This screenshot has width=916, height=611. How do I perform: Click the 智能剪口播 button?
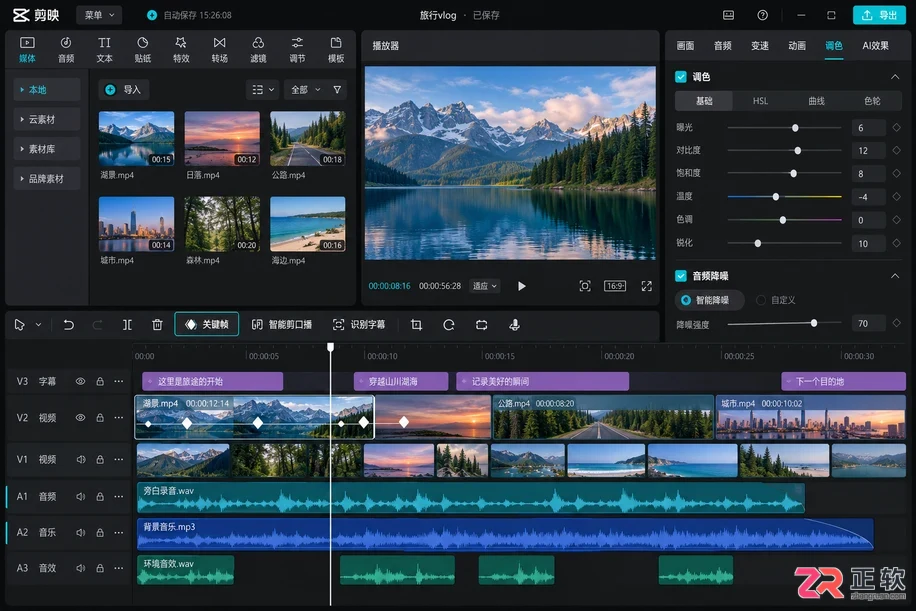[x=282, y=325]
